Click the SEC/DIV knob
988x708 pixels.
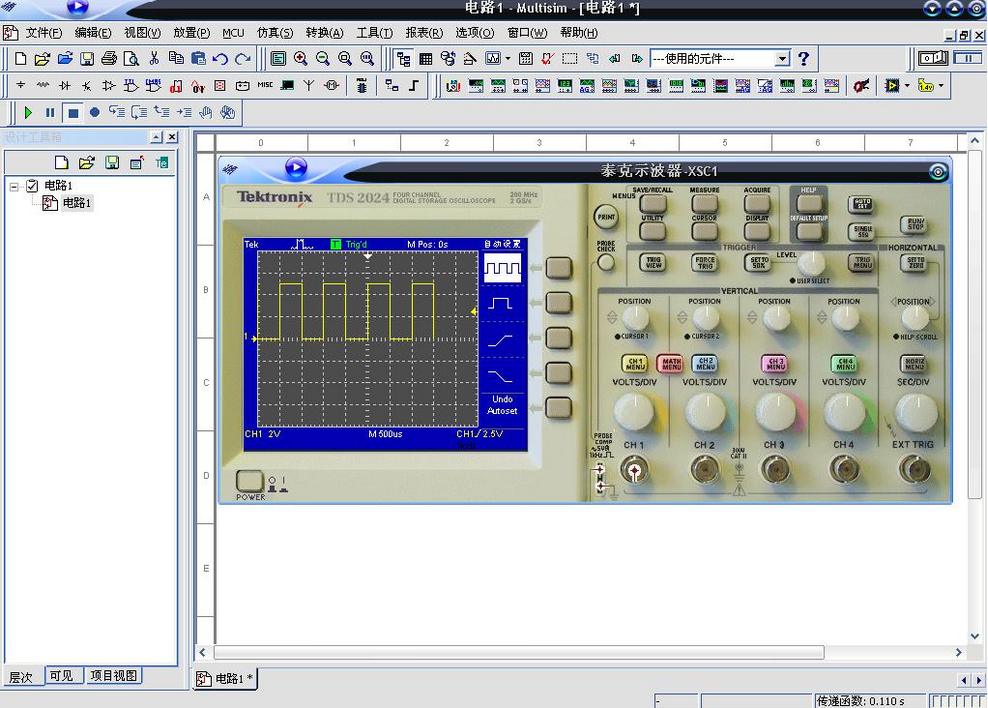916,411
